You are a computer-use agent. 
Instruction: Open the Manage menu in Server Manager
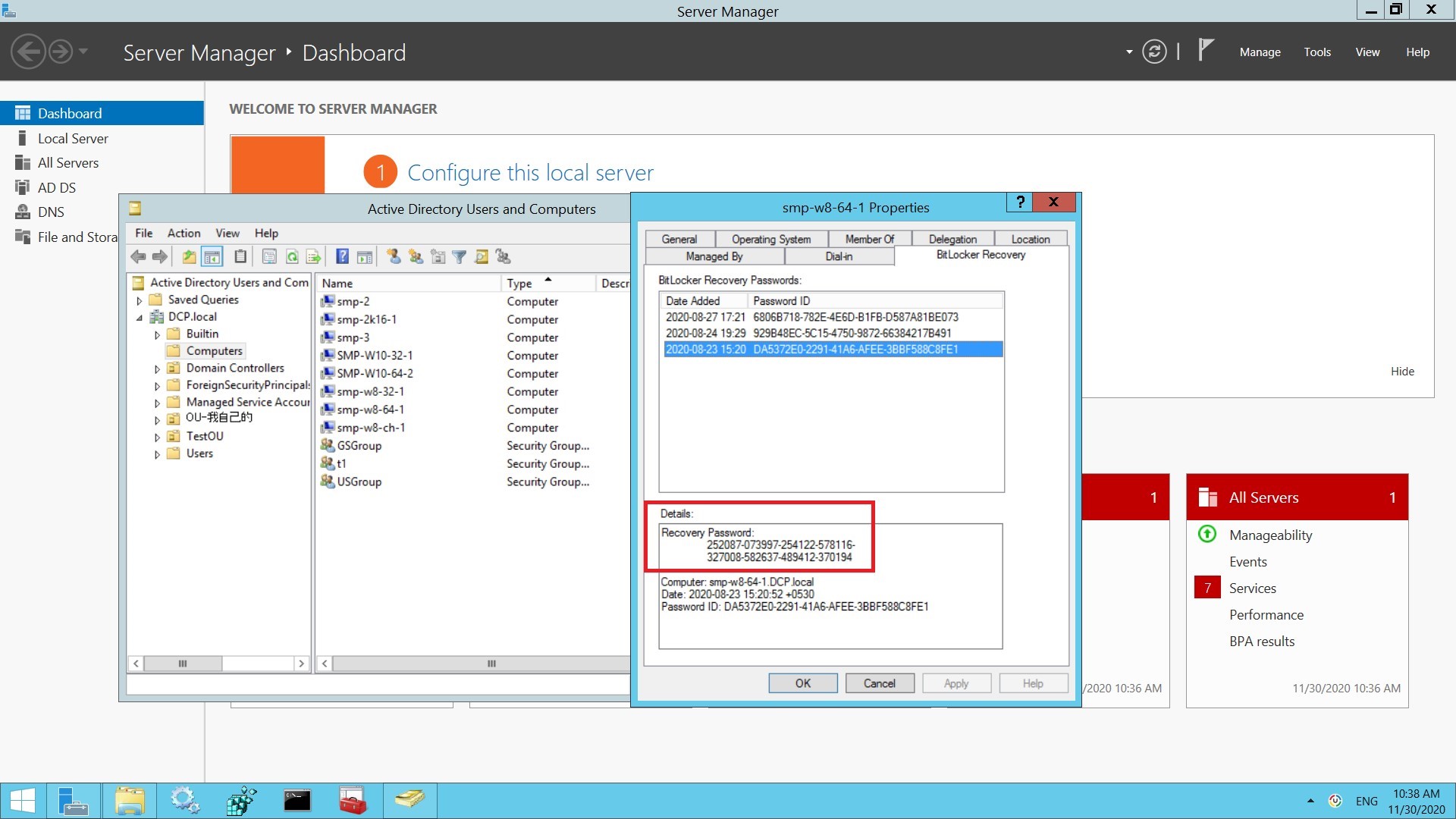(1260, 52)
